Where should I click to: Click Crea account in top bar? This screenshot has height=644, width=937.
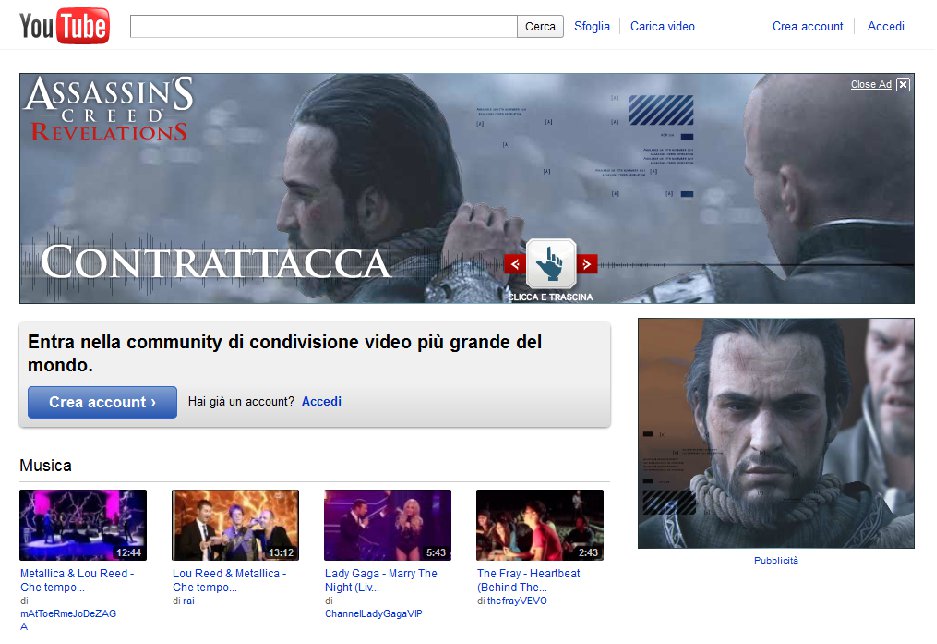click(x=807, y=26)
